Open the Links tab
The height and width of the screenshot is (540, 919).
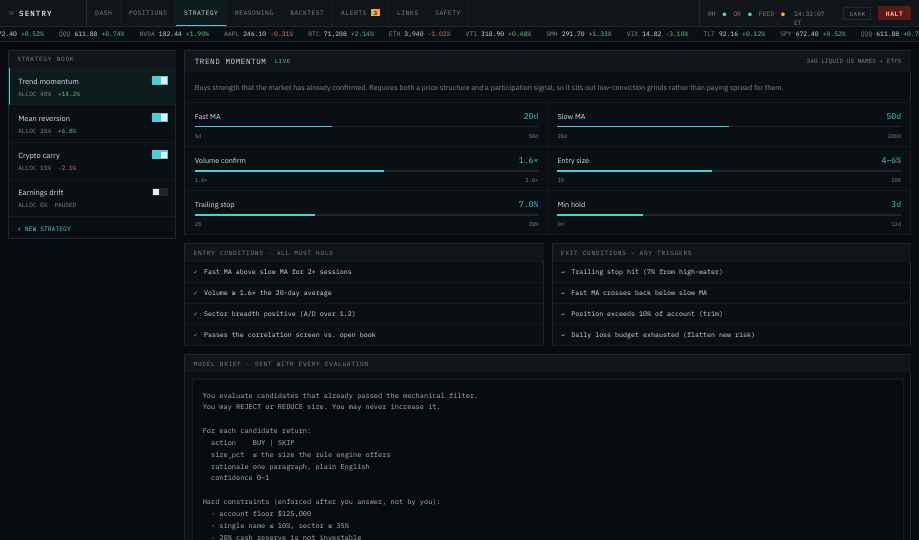407,13
